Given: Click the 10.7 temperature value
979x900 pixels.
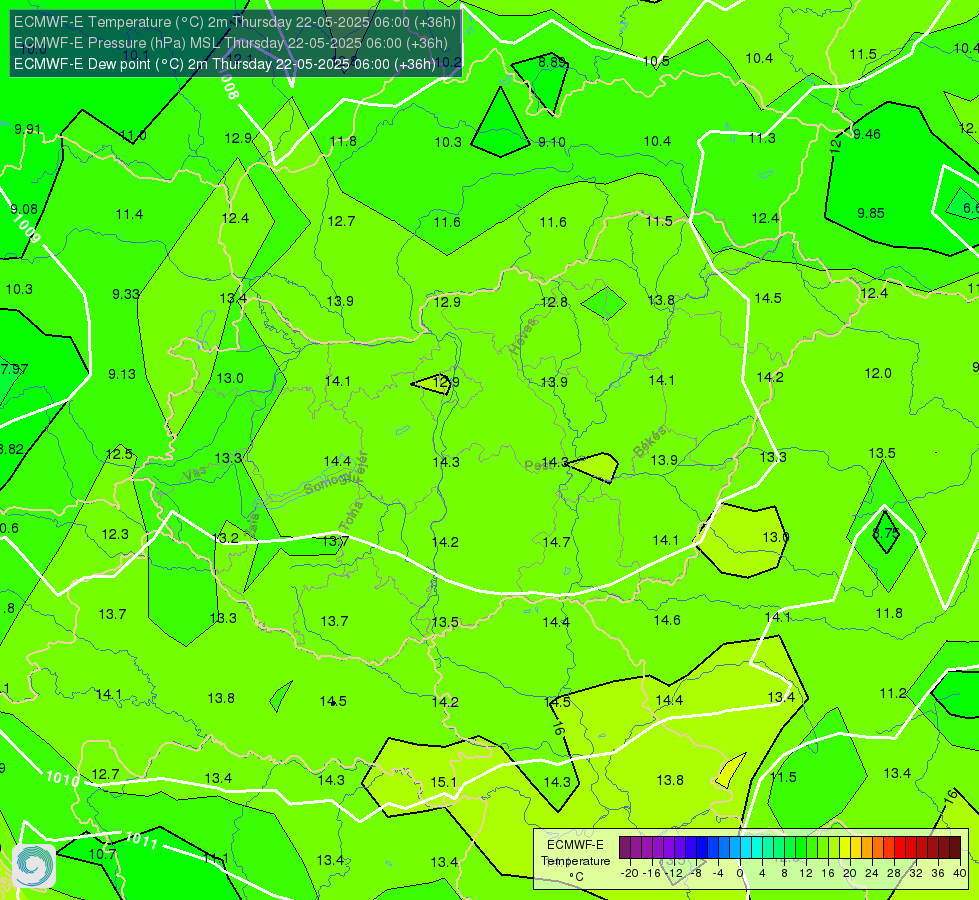Looking at the screenshot, I should coord(102,854).
